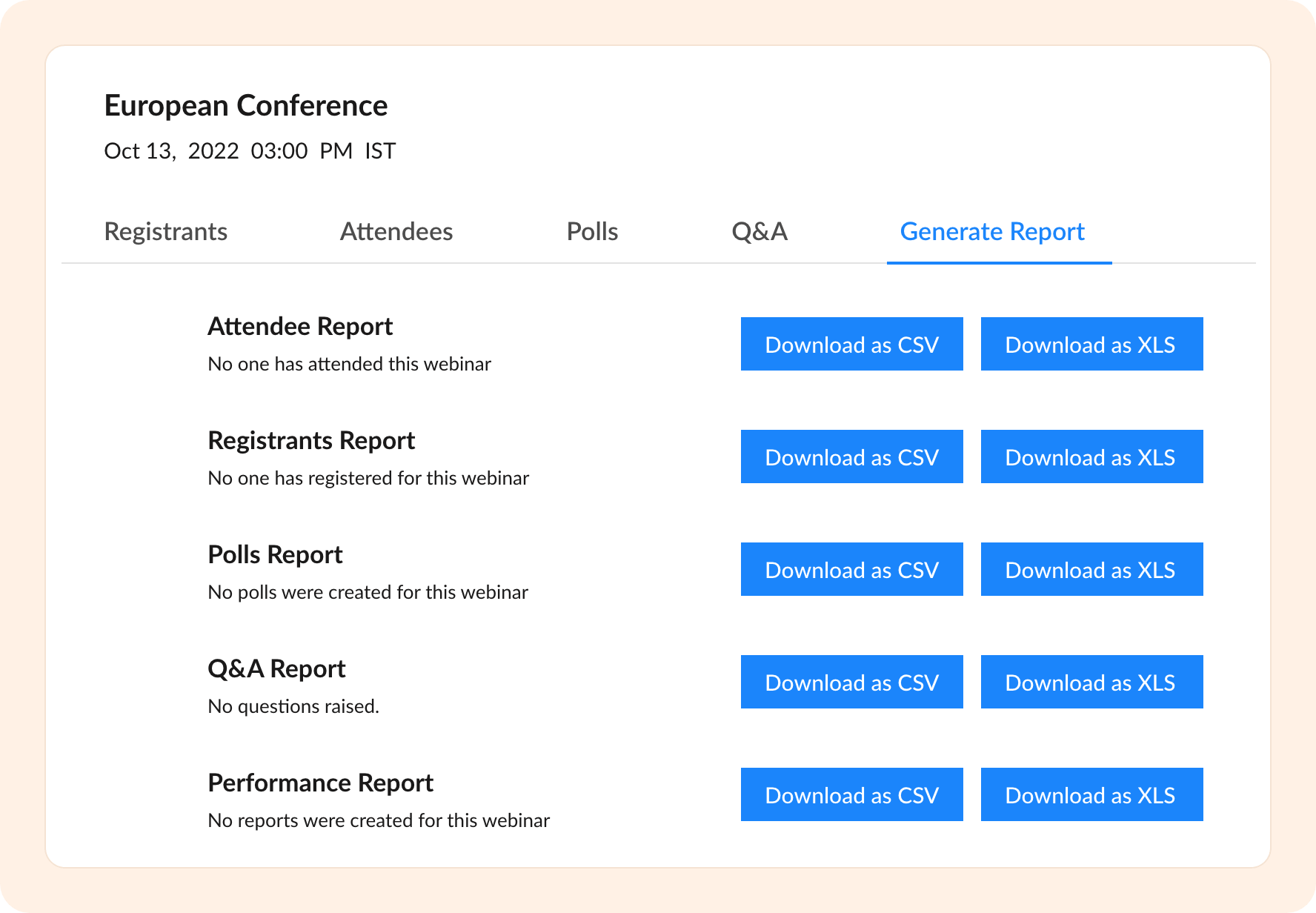Screen dimensions: 1316x913
Task: Download the Q&A Report as CSV
Action: (851, 683)
